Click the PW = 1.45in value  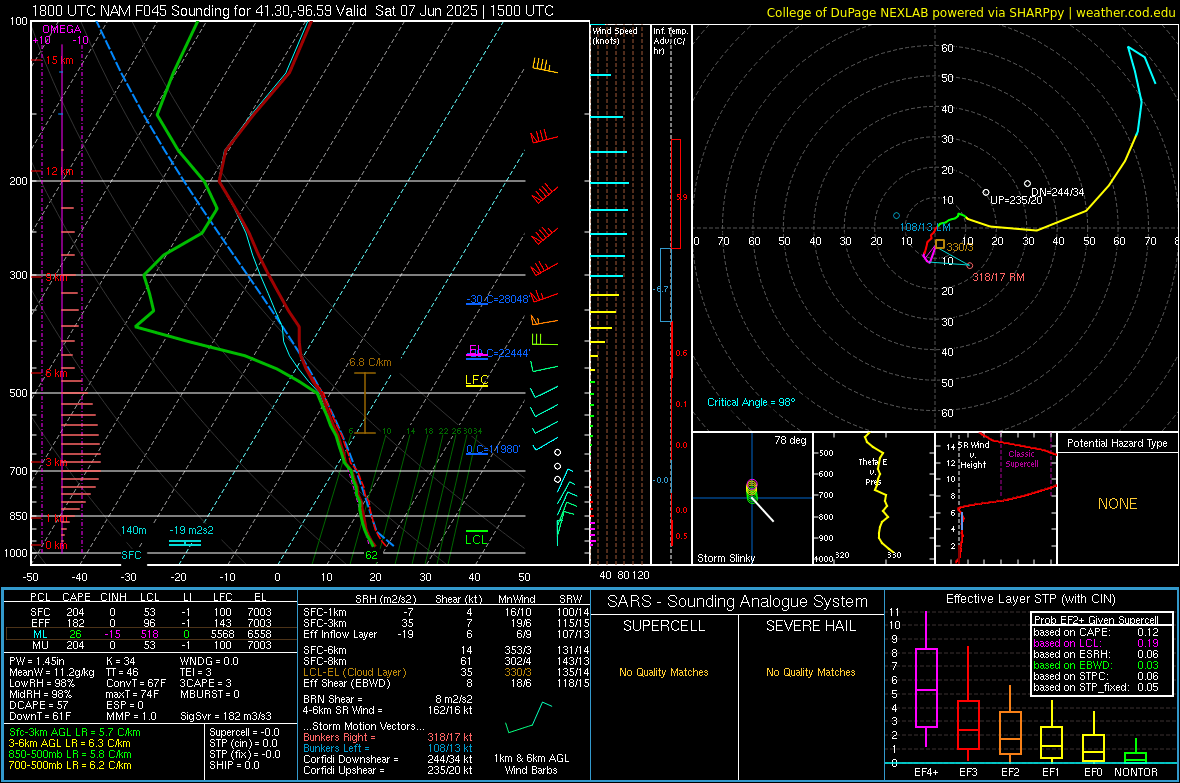[37, 661]
